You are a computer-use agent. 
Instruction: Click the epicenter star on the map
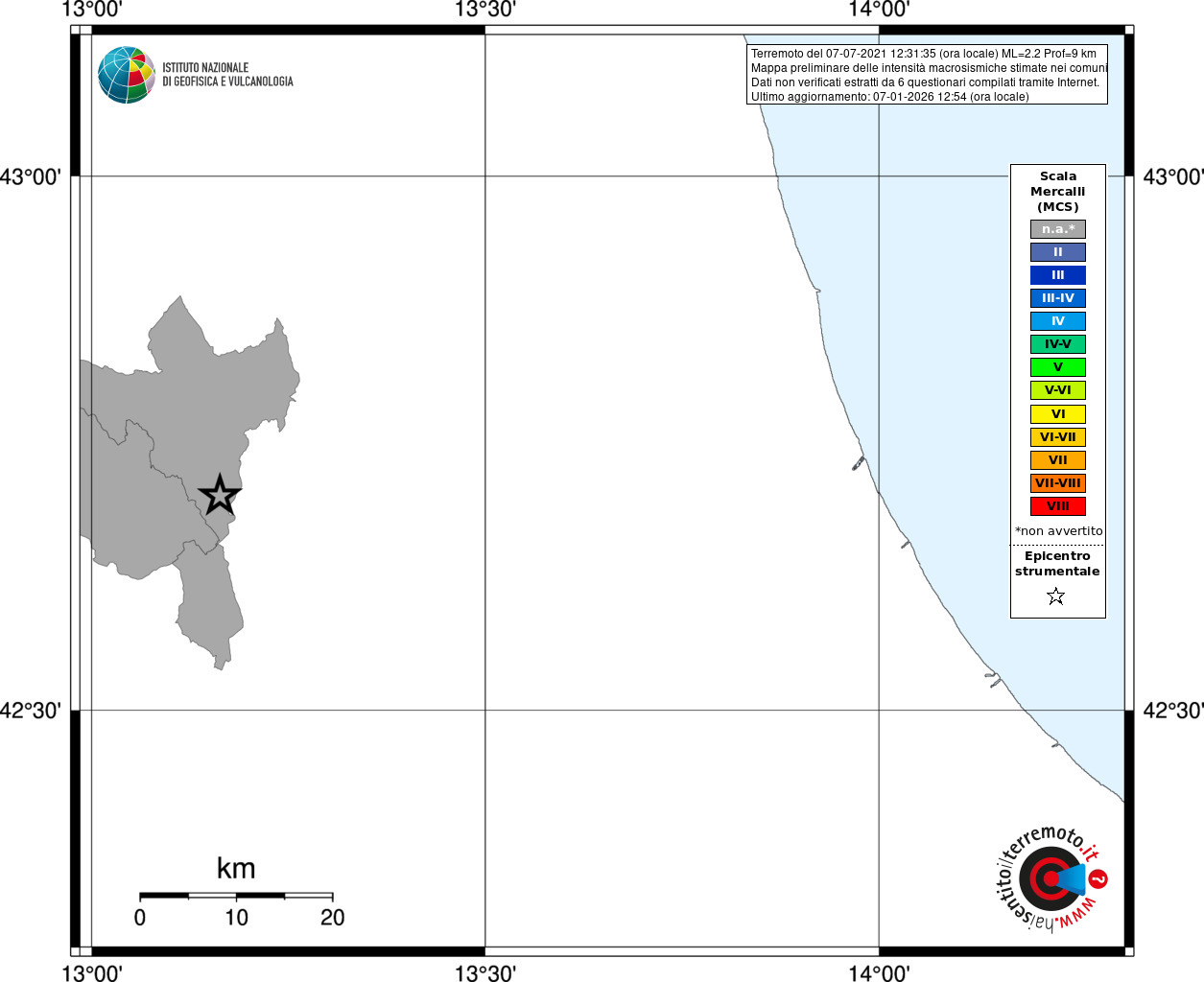point(220,495)
